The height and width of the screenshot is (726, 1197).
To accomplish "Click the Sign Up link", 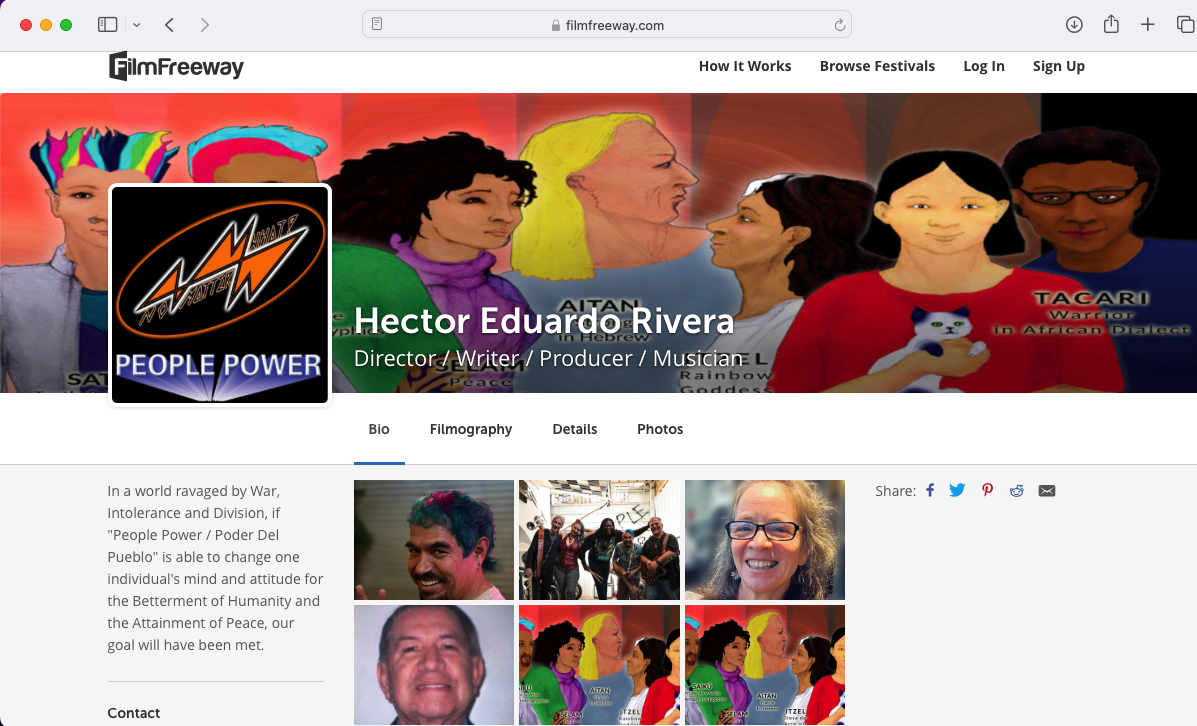I will (1059, 66).
